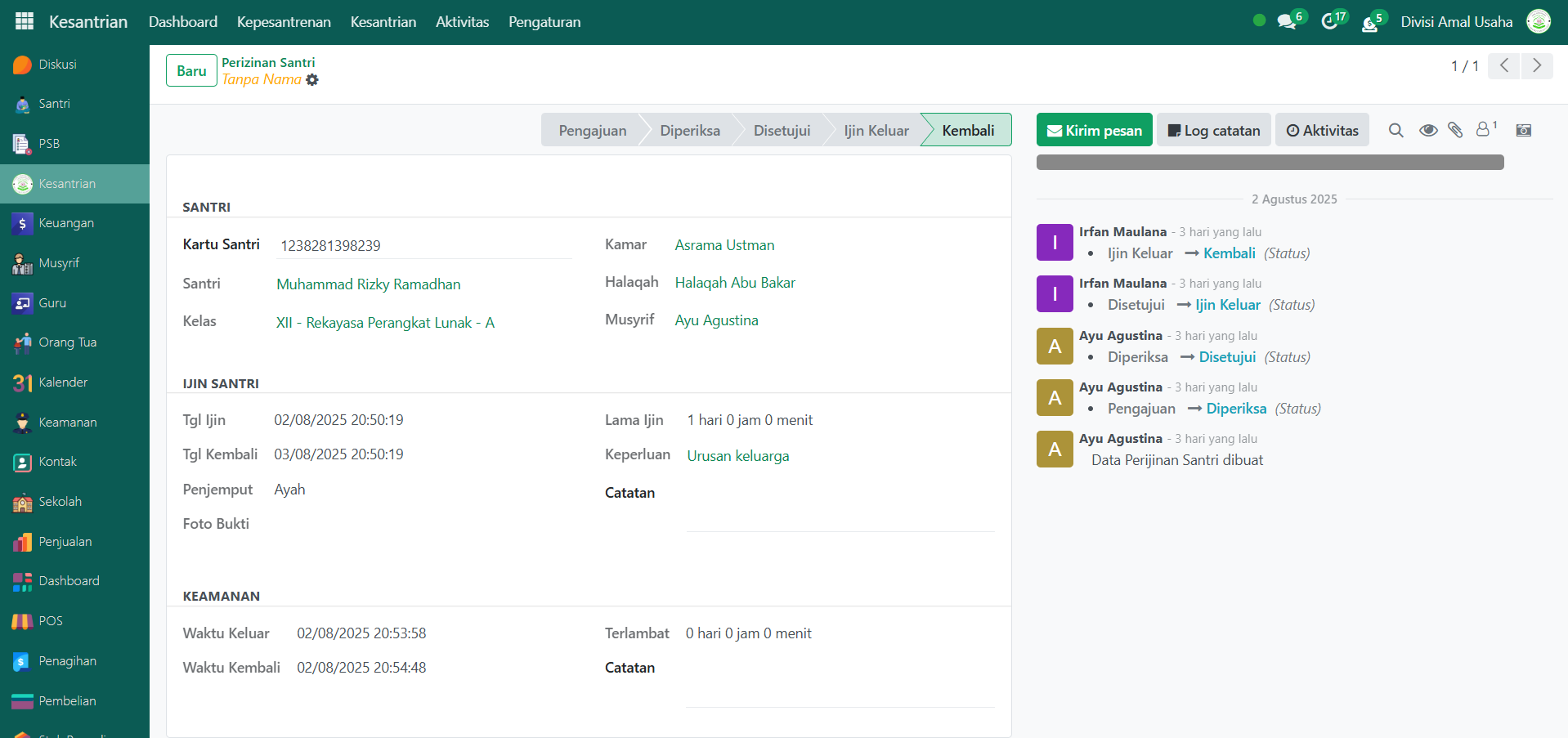Screen dimensions: 1568x738
Task: Open the apps grid menu icon
Action: 25,21
